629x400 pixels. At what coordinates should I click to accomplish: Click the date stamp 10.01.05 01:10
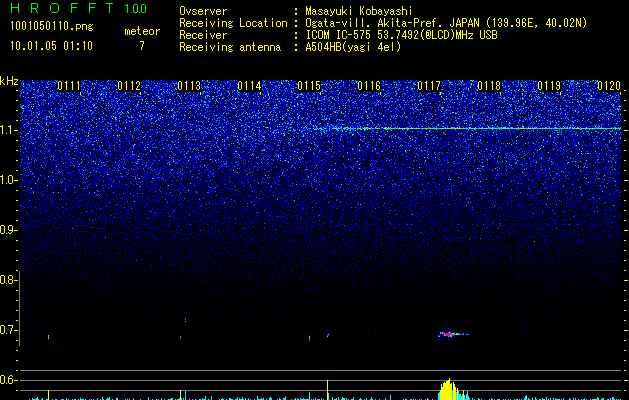point(51,46)
